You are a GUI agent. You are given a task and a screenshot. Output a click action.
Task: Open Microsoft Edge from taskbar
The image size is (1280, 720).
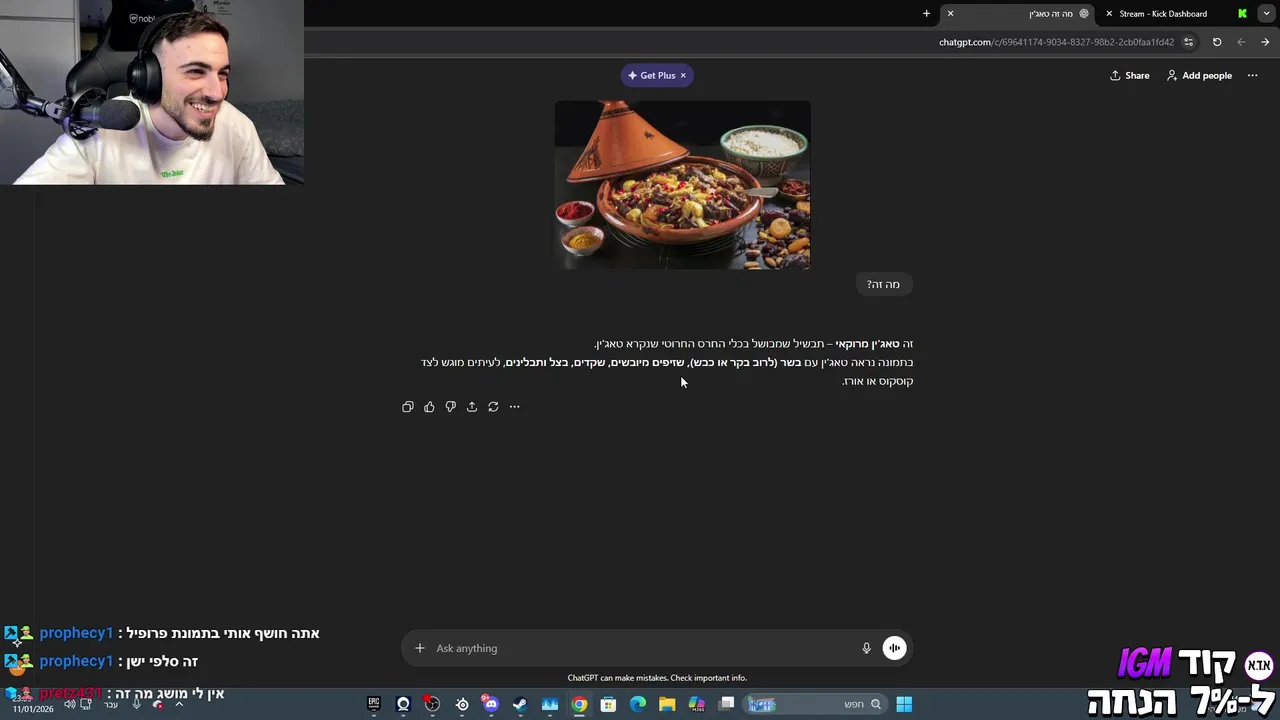pos(638,704)
